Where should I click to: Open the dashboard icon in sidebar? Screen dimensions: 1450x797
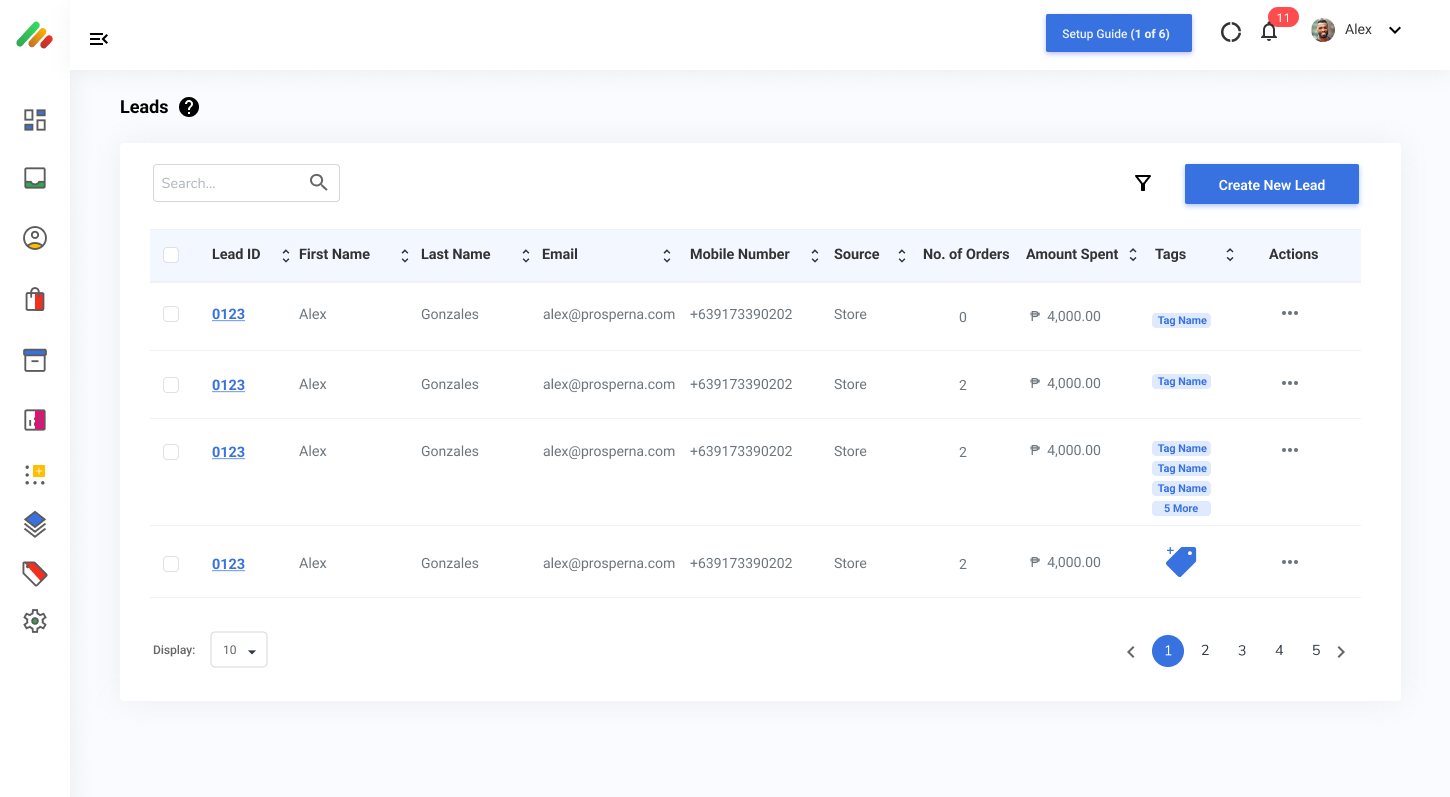(35, 120)
